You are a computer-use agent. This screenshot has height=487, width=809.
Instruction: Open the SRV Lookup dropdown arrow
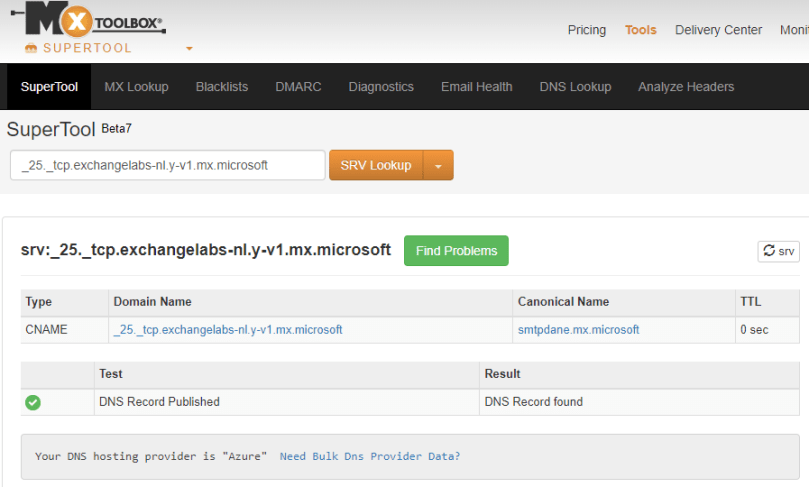point(438,166)
